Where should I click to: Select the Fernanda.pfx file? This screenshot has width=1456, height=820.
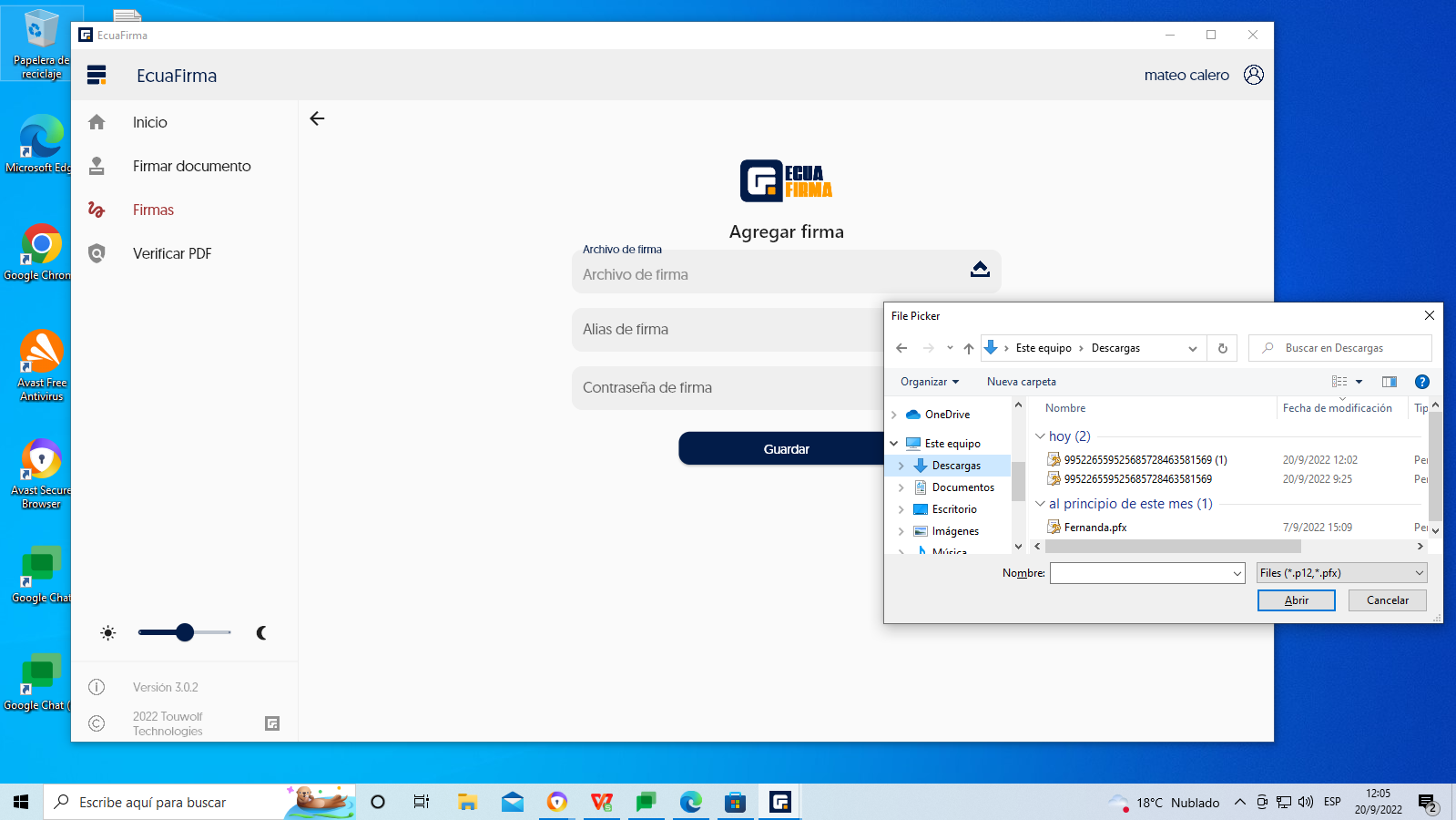click(1095, 528)
